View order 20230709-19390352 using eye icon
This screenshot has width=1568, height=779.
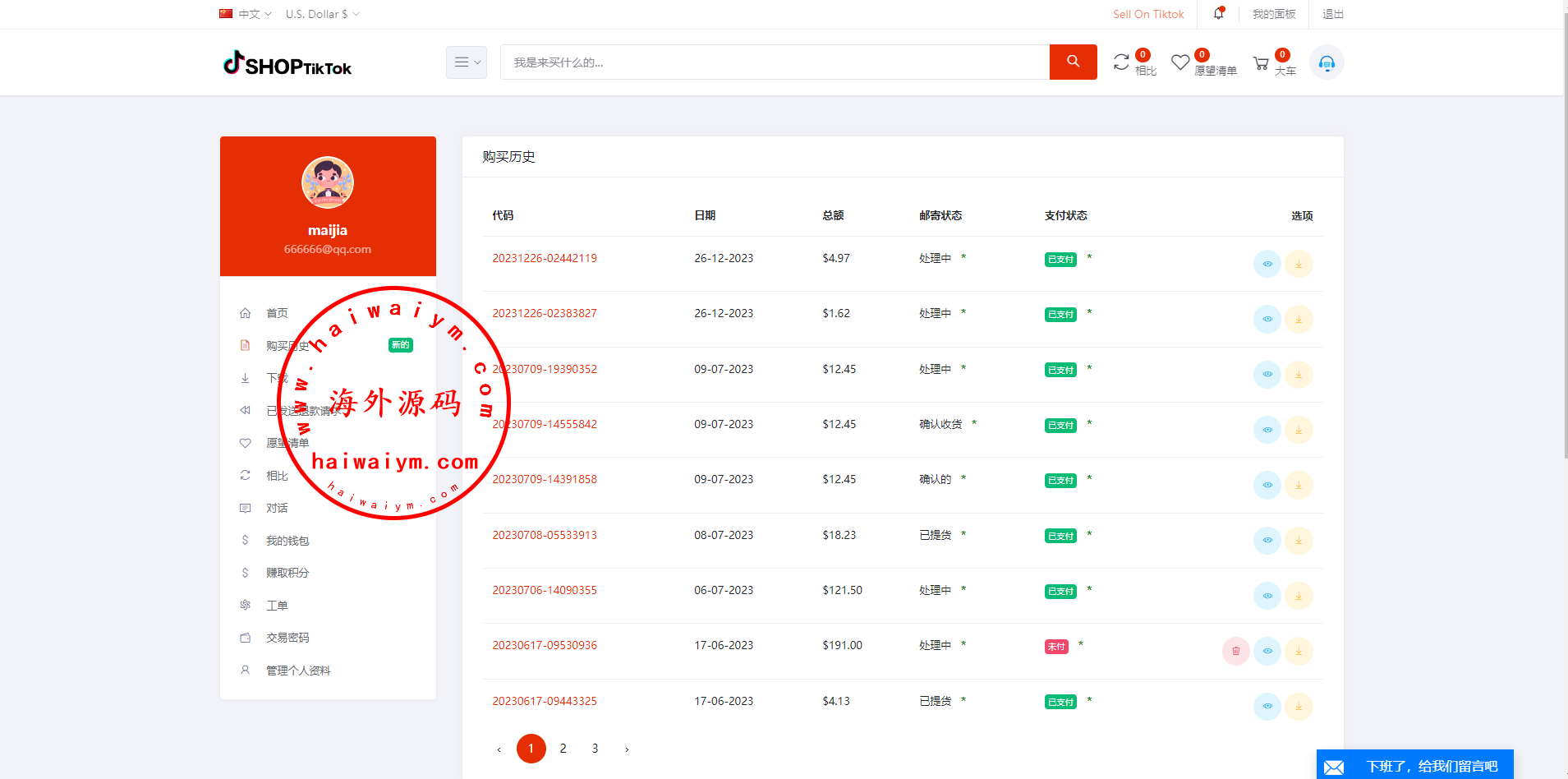click(1267, 375)
